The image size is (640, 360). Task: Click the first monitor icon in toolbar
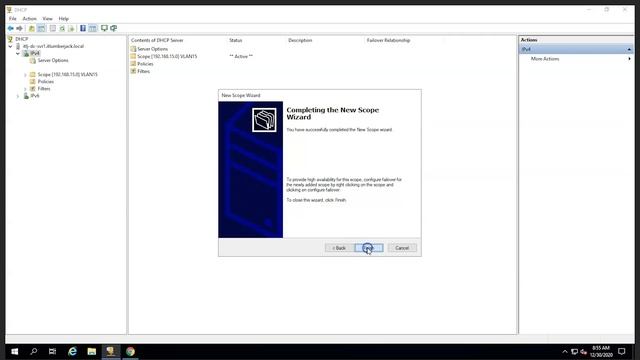104,28
